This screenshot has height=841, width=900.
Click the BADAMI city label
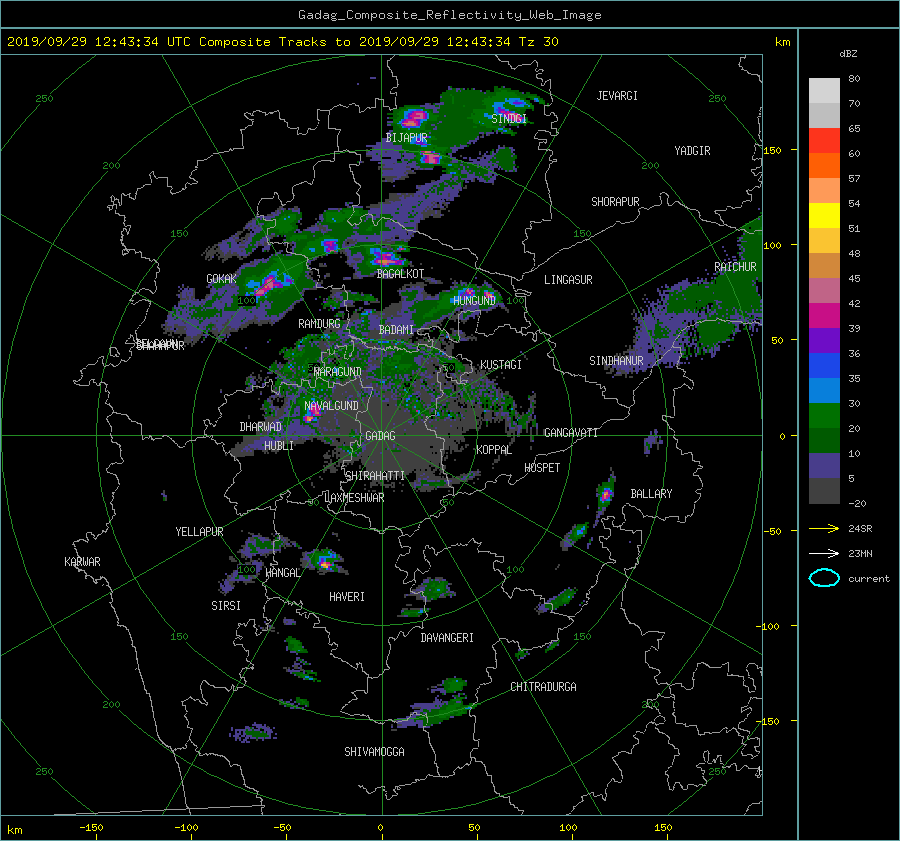tap(396, 330)
